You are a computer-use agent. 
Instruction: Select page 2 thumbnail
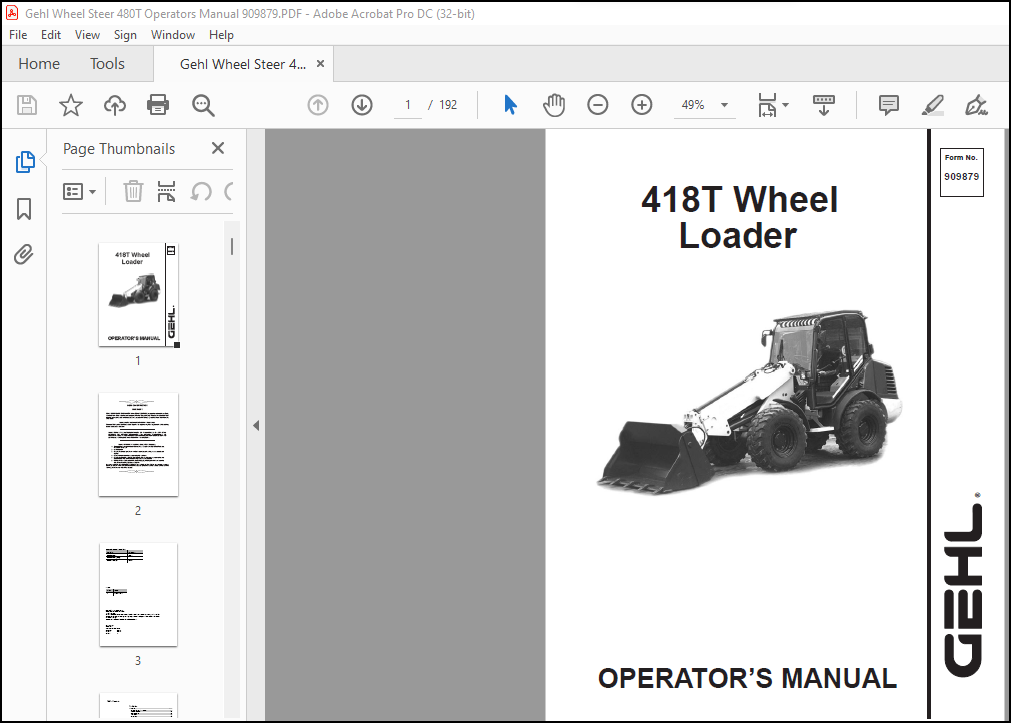point(139,444)
